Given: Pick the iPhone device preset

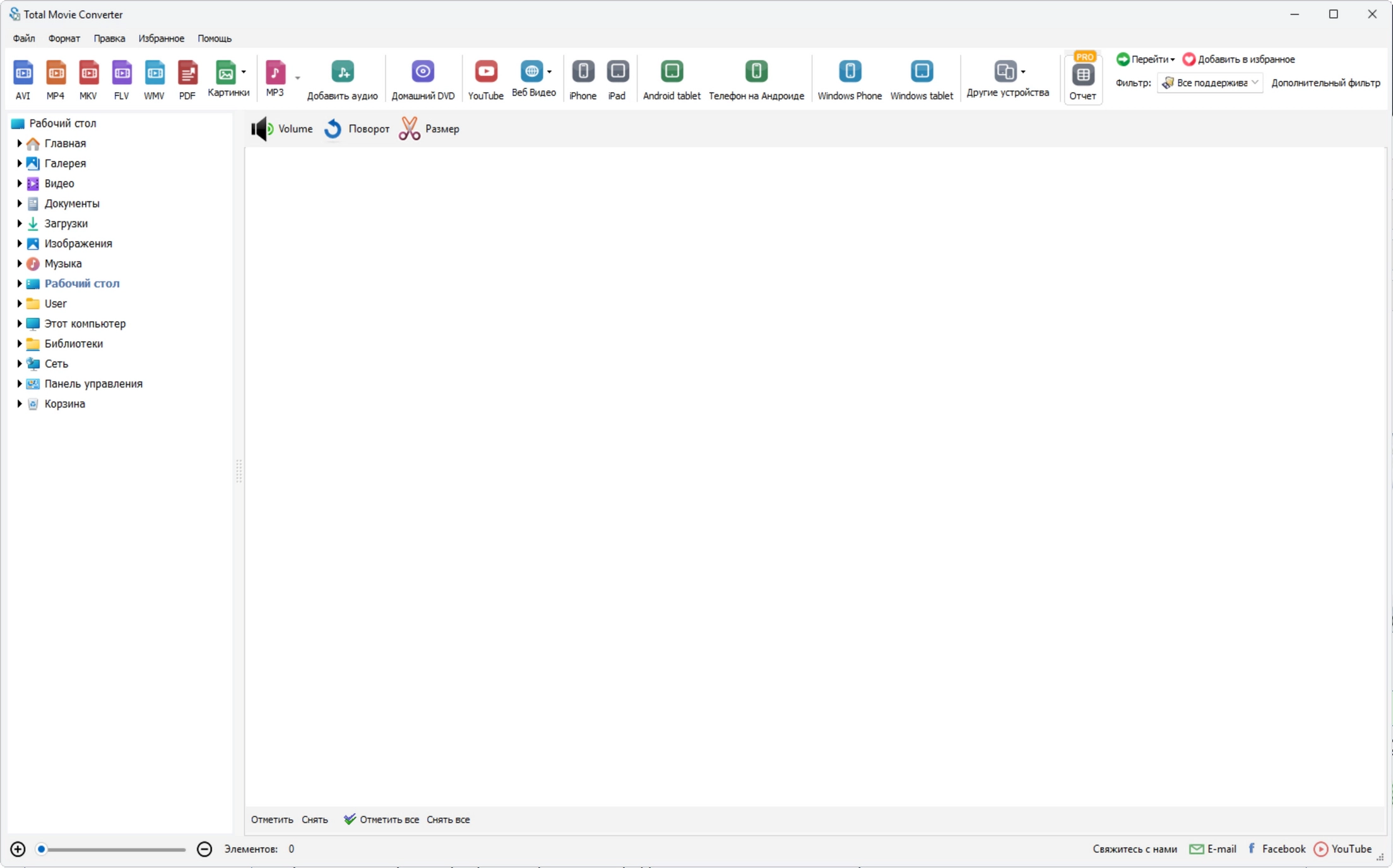Looking at the screenshot, I should (583, 79).
